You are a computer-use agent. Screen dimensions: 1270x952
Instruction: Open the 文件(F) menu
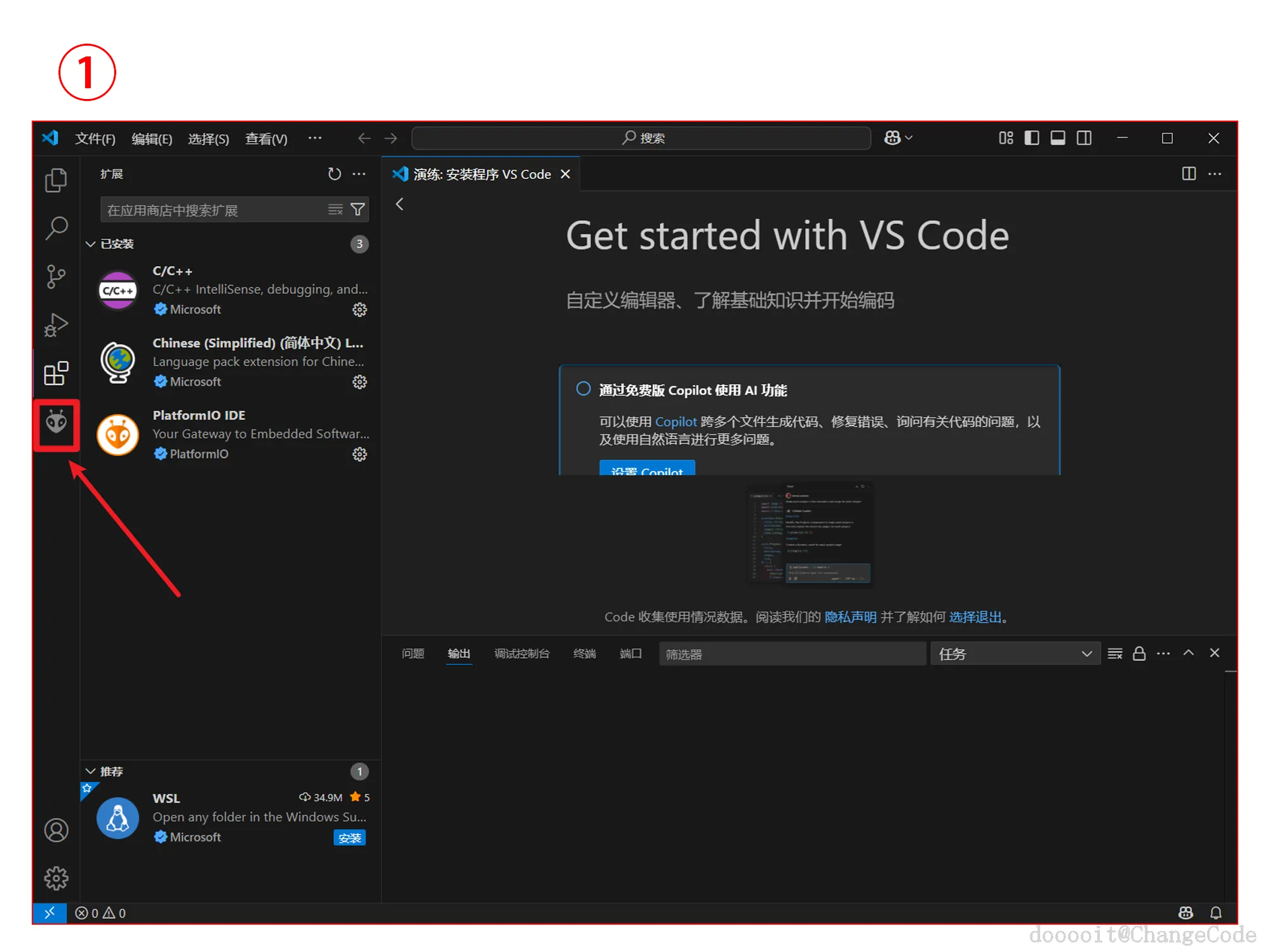pyautogui.click(x=95, y=138)
